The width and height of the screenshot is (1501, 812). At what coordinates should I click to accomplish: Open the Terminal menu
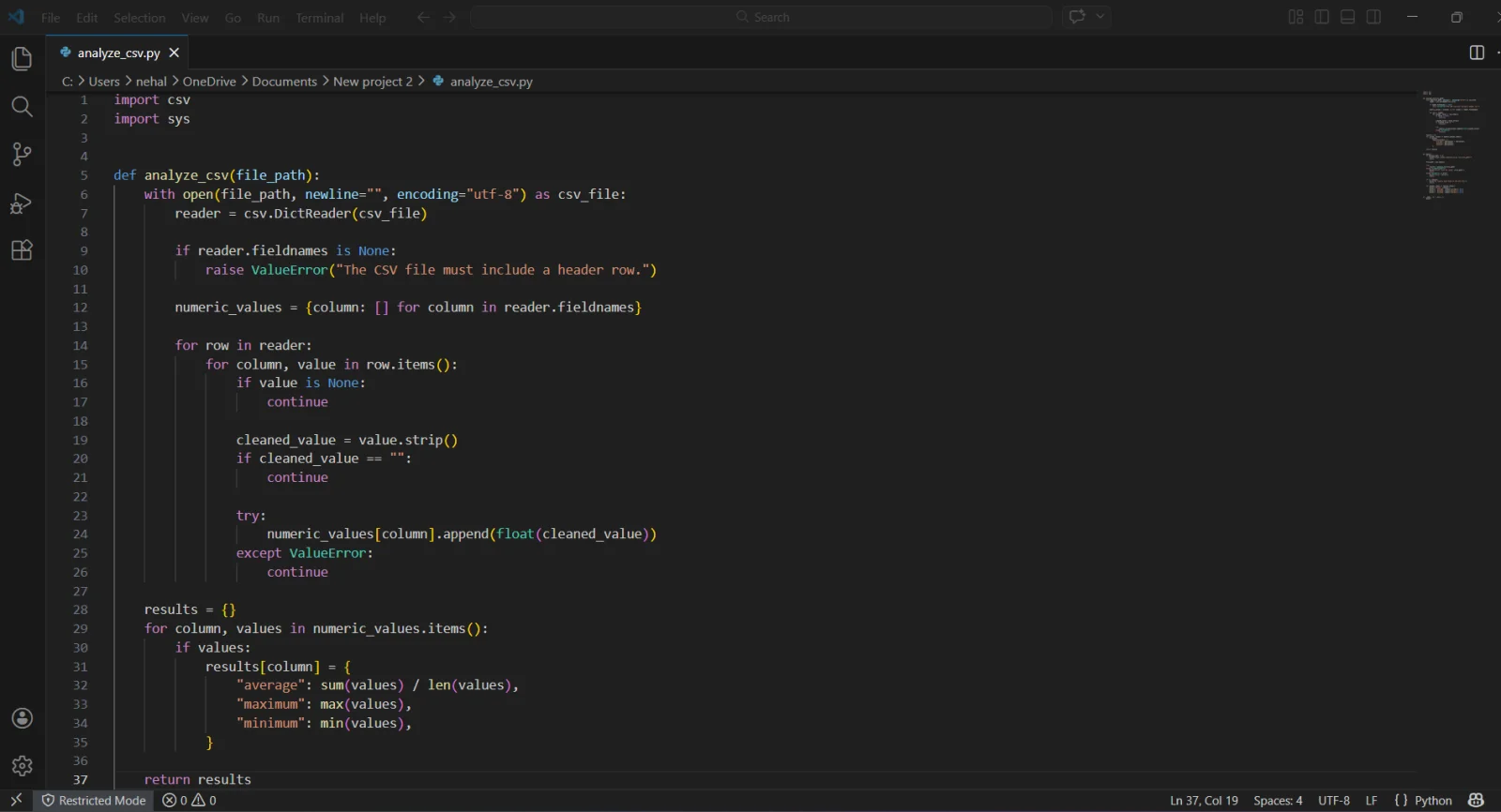click(x=319, y=18)
